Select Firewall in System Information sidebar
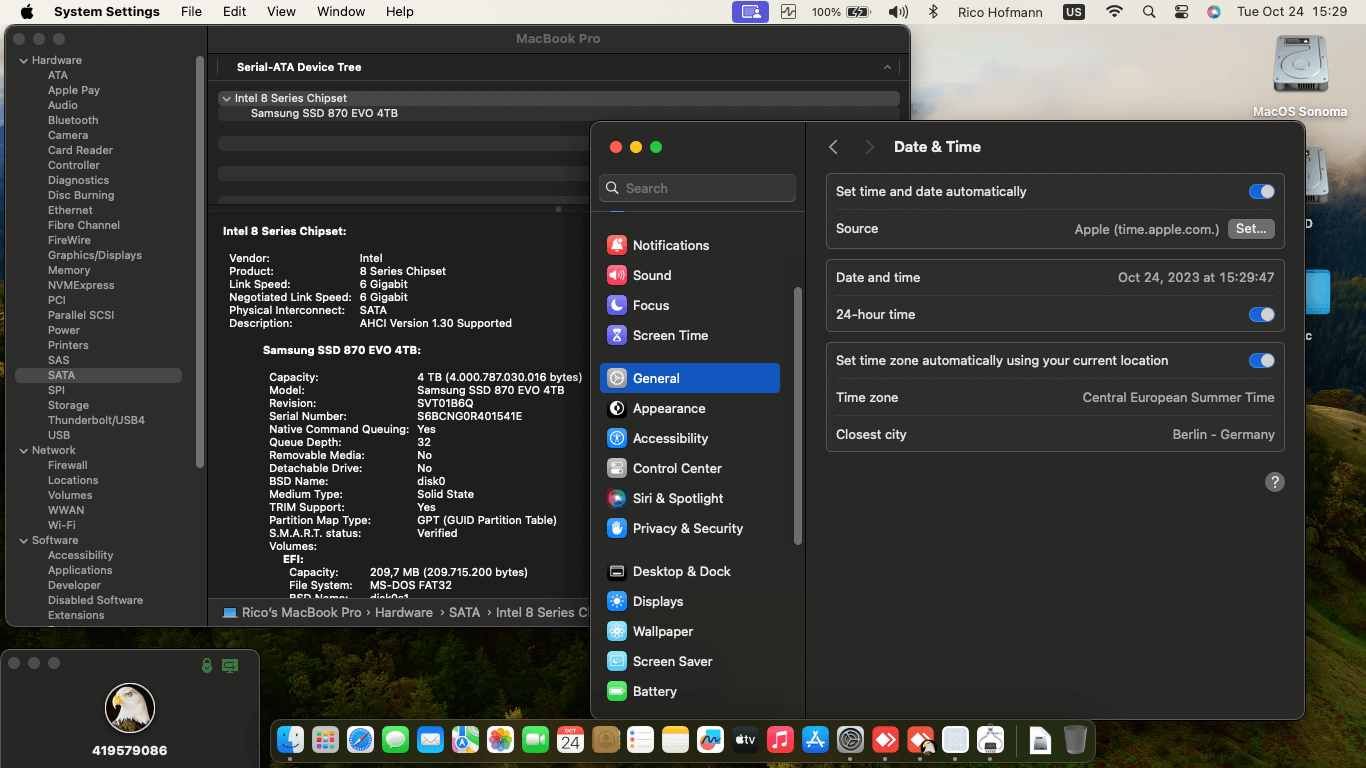The image size is (1366, 768). coord(68,465)
